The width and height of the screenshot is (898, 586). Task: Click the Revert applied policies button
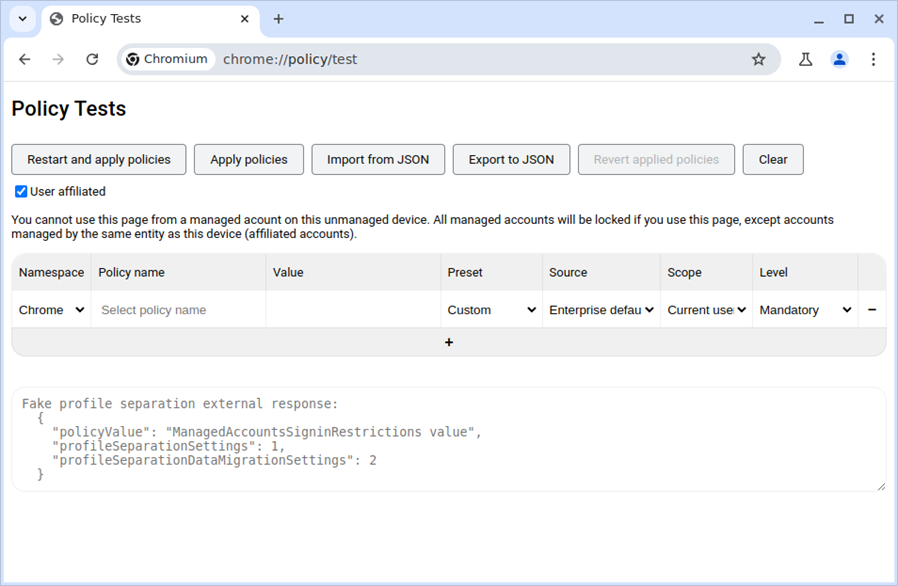[656, 159]
